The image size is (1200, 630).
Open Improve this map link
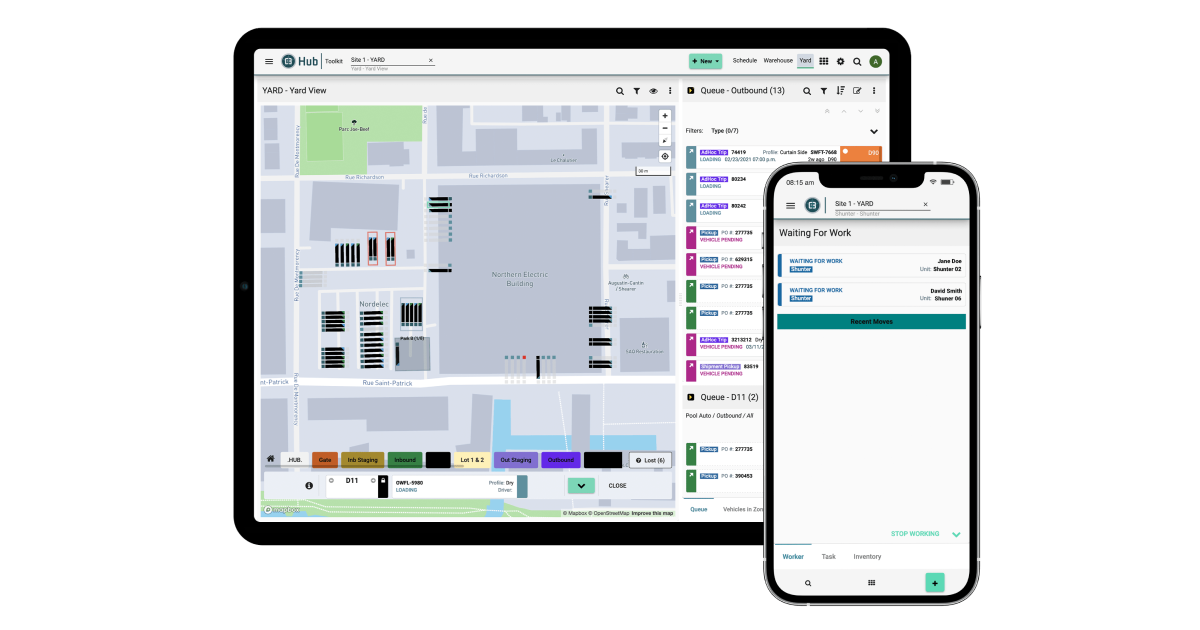coord(652,513)
